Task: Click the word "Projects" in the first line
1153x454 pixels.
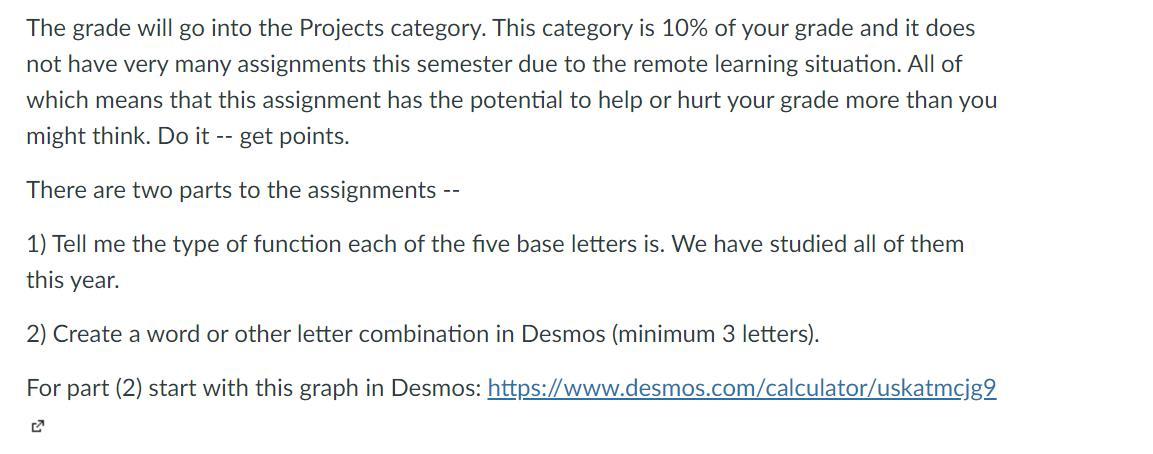Action: [x=342, y=28]
